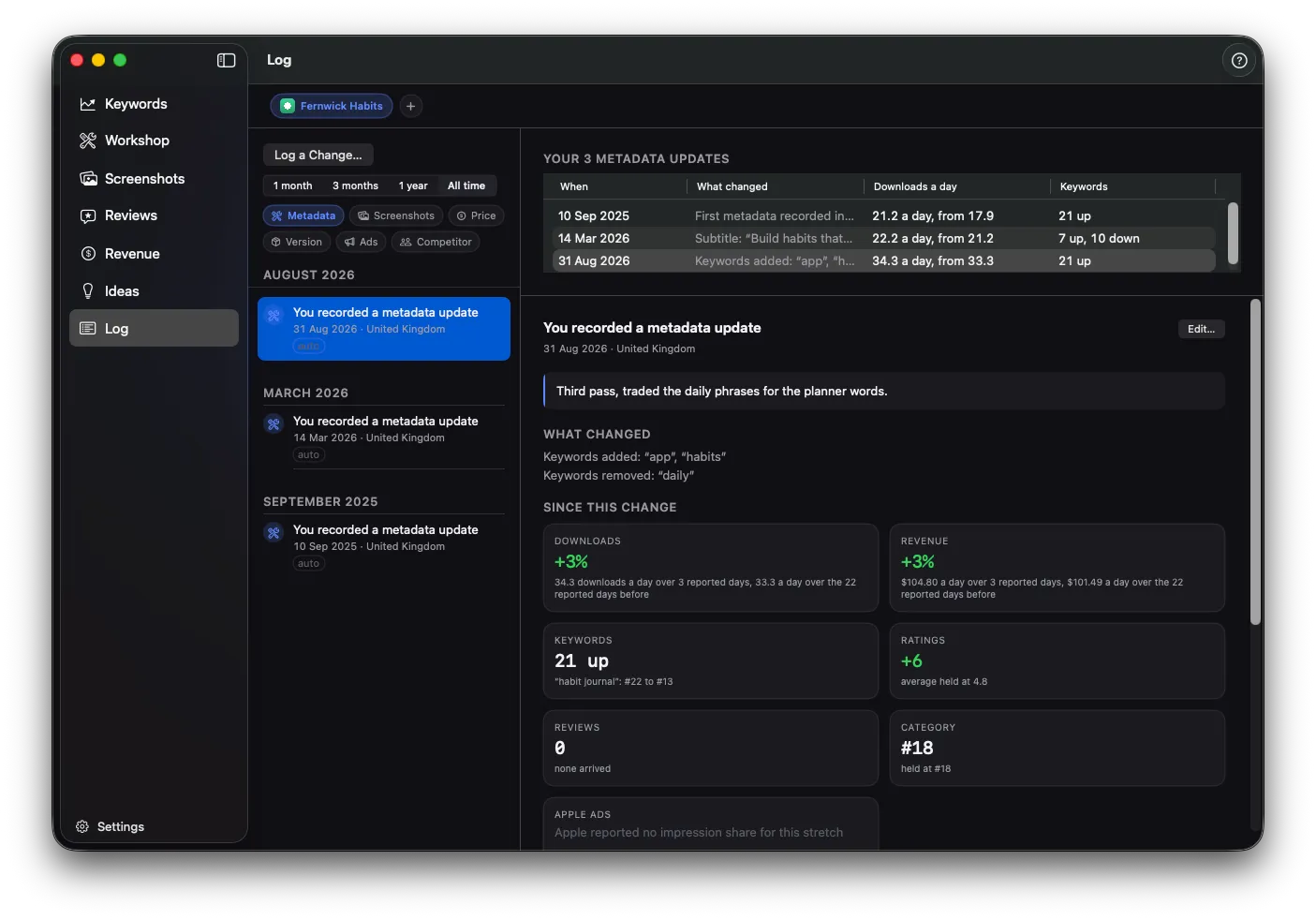Screen dimensions: 1316x920
Task: Toggle the Ads filter chip
Action: 362,242
